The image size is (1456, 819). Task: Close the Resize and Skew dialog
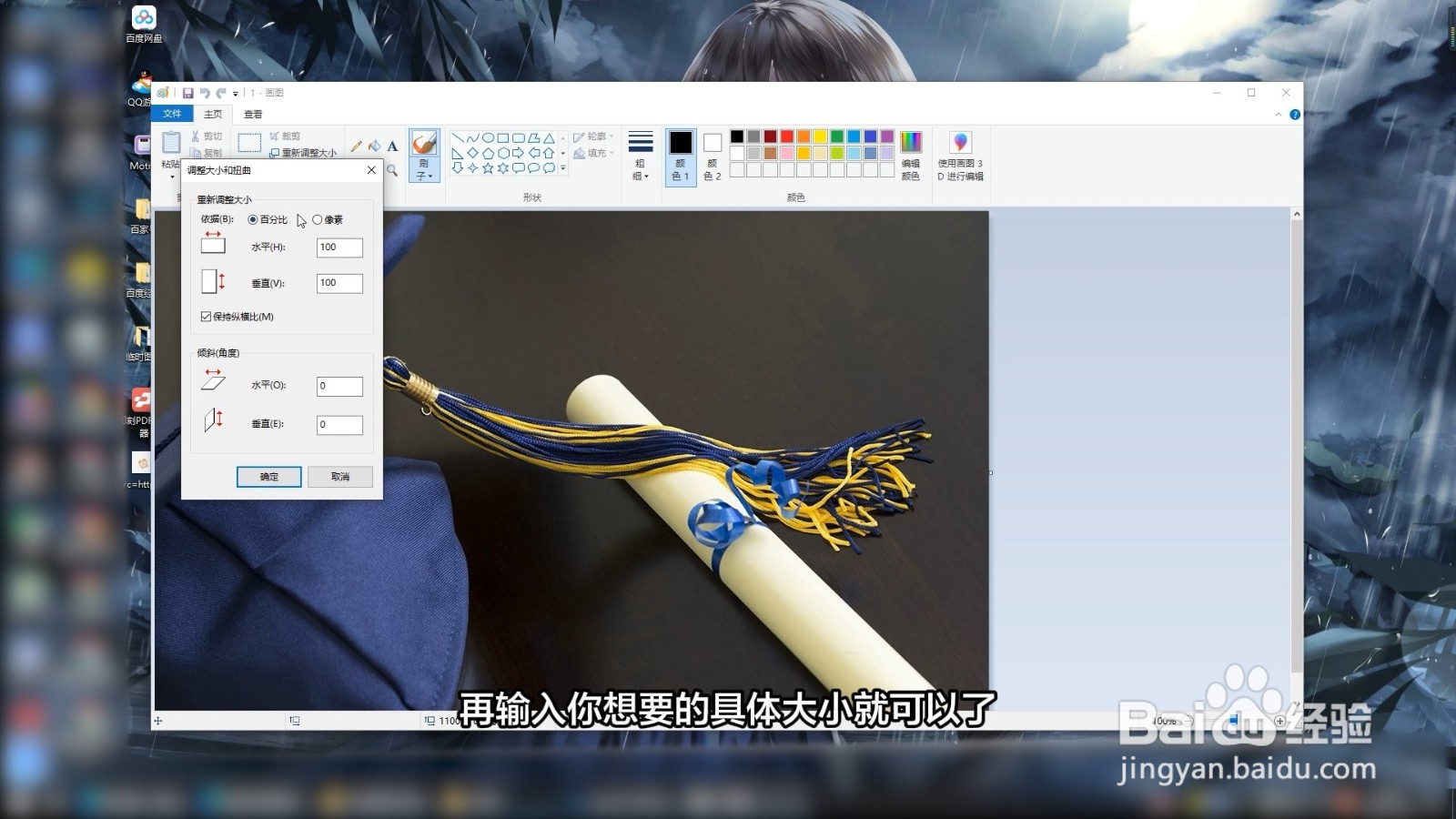coord(371,169)
